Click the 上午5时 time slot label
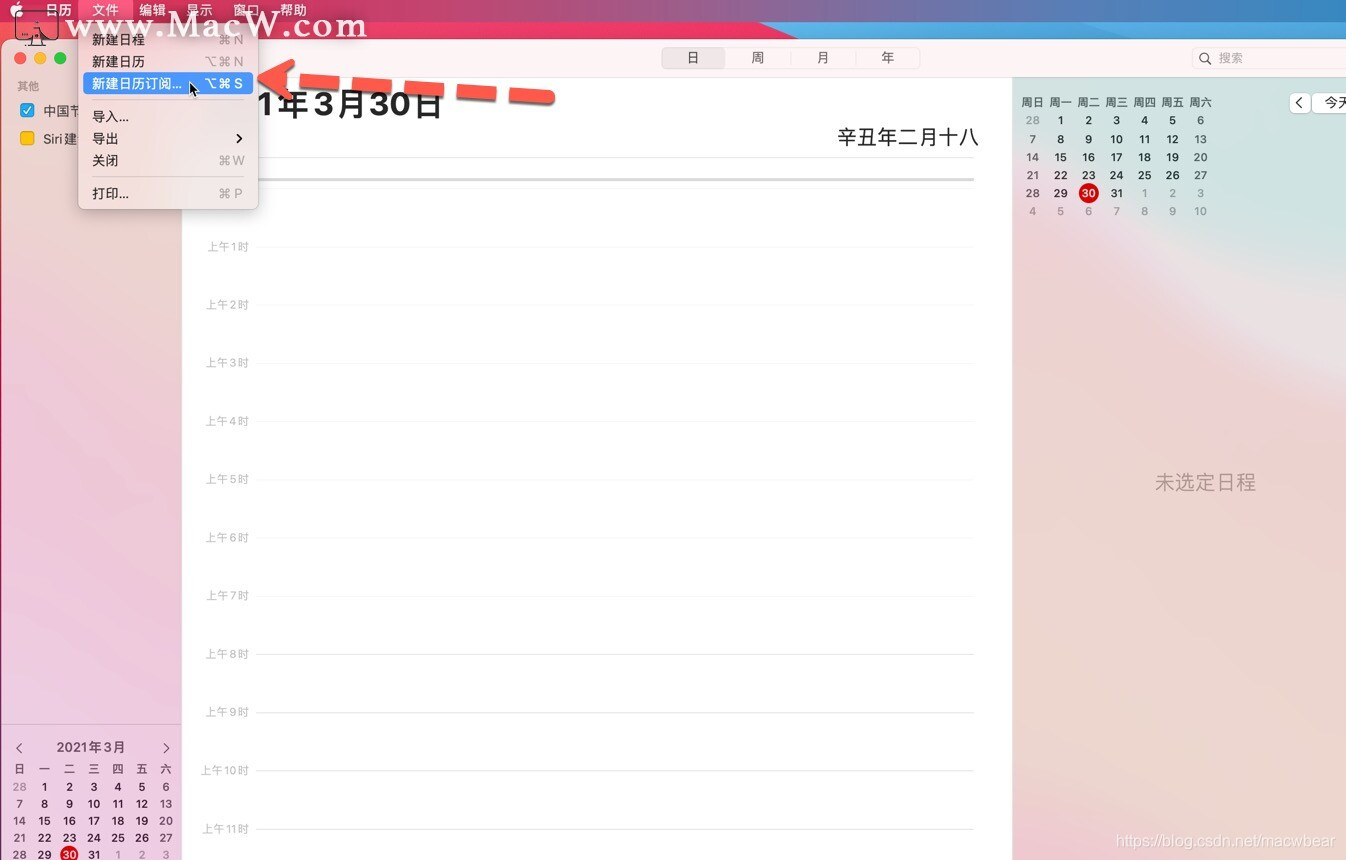 [x=228, y=480]
